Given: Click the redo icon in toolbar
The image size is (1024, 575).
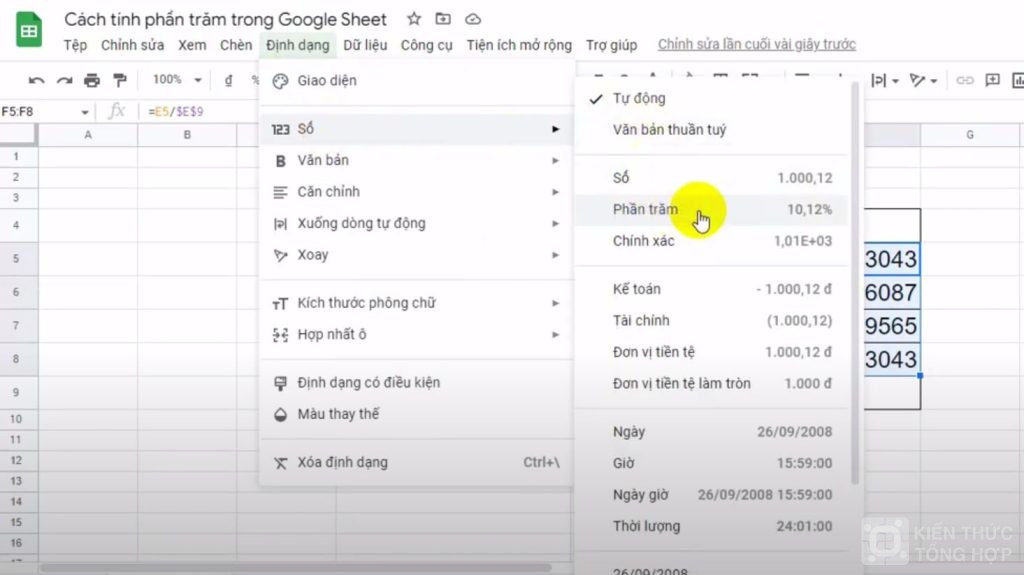Looking at the screenshot, I should coord(64,80).
